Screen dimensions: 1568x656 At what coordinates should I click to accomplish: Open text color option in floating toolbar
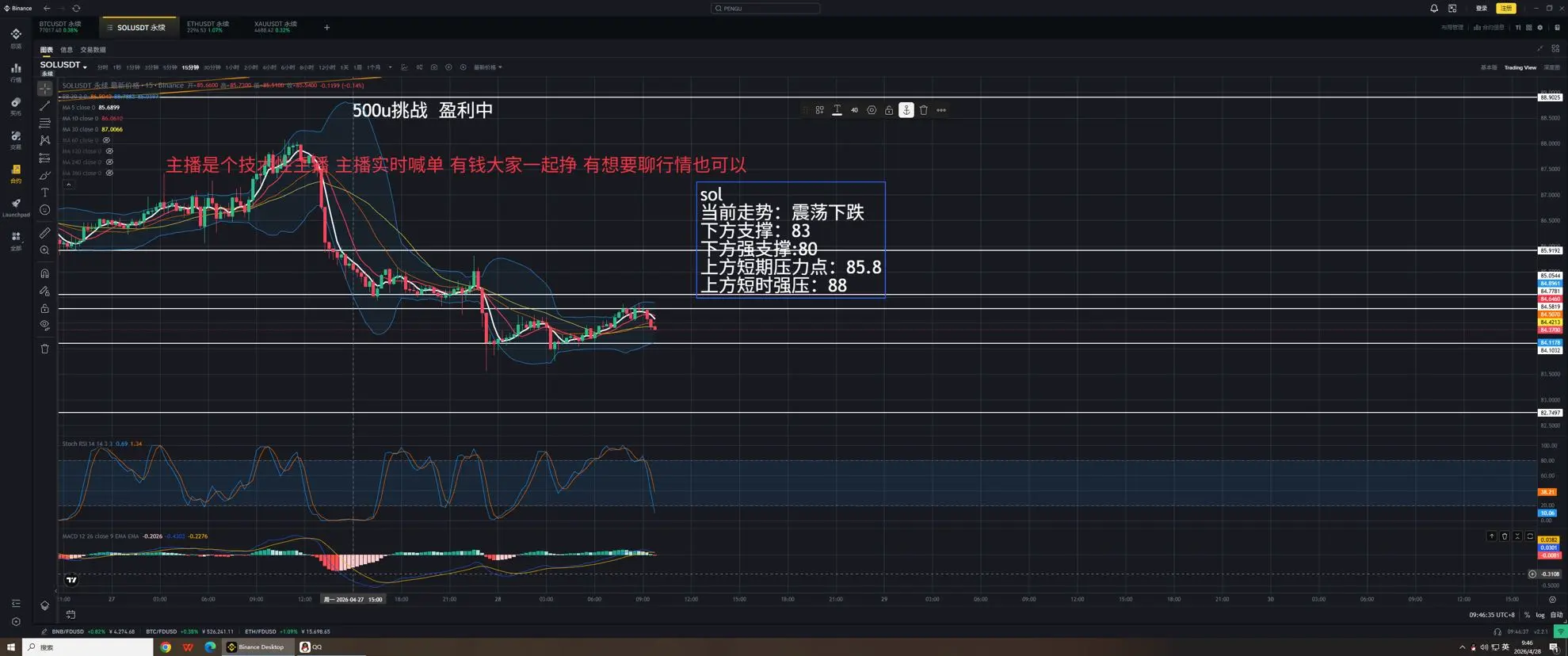837,110
